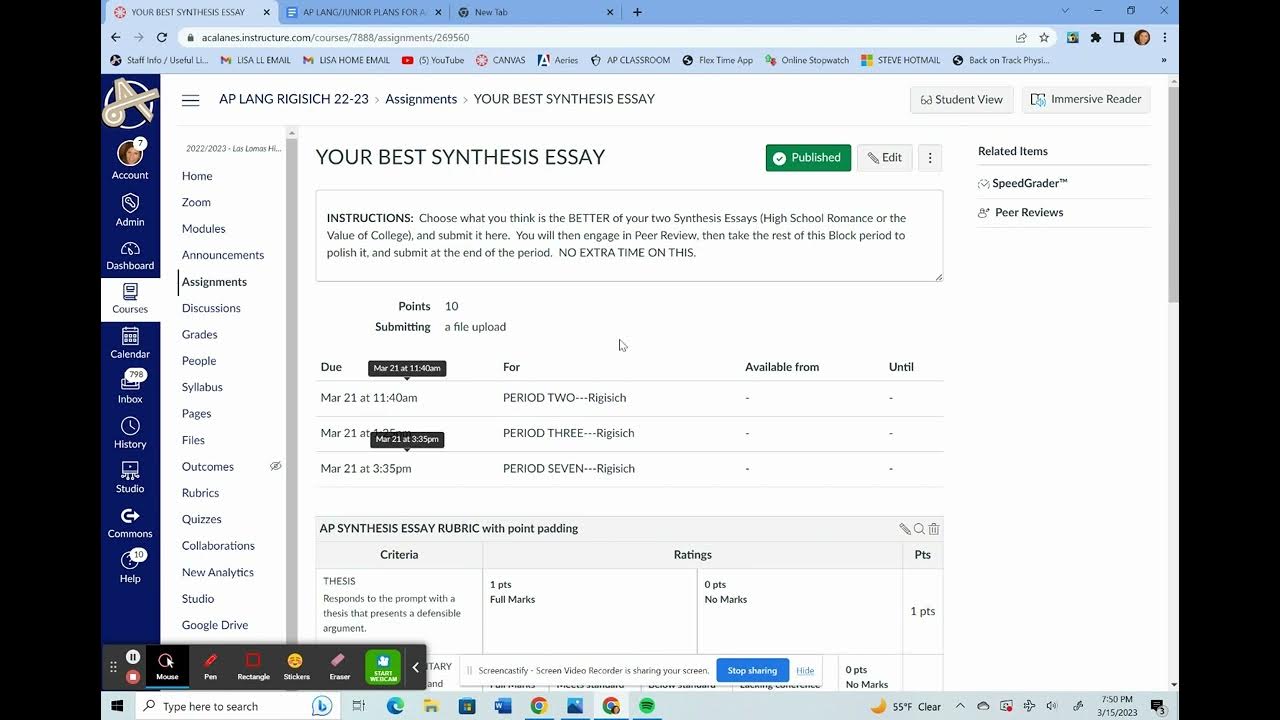This screenshot has height=720, width=1280.
Task: Open Rubrics in course navigation
Action: point(200,493)
